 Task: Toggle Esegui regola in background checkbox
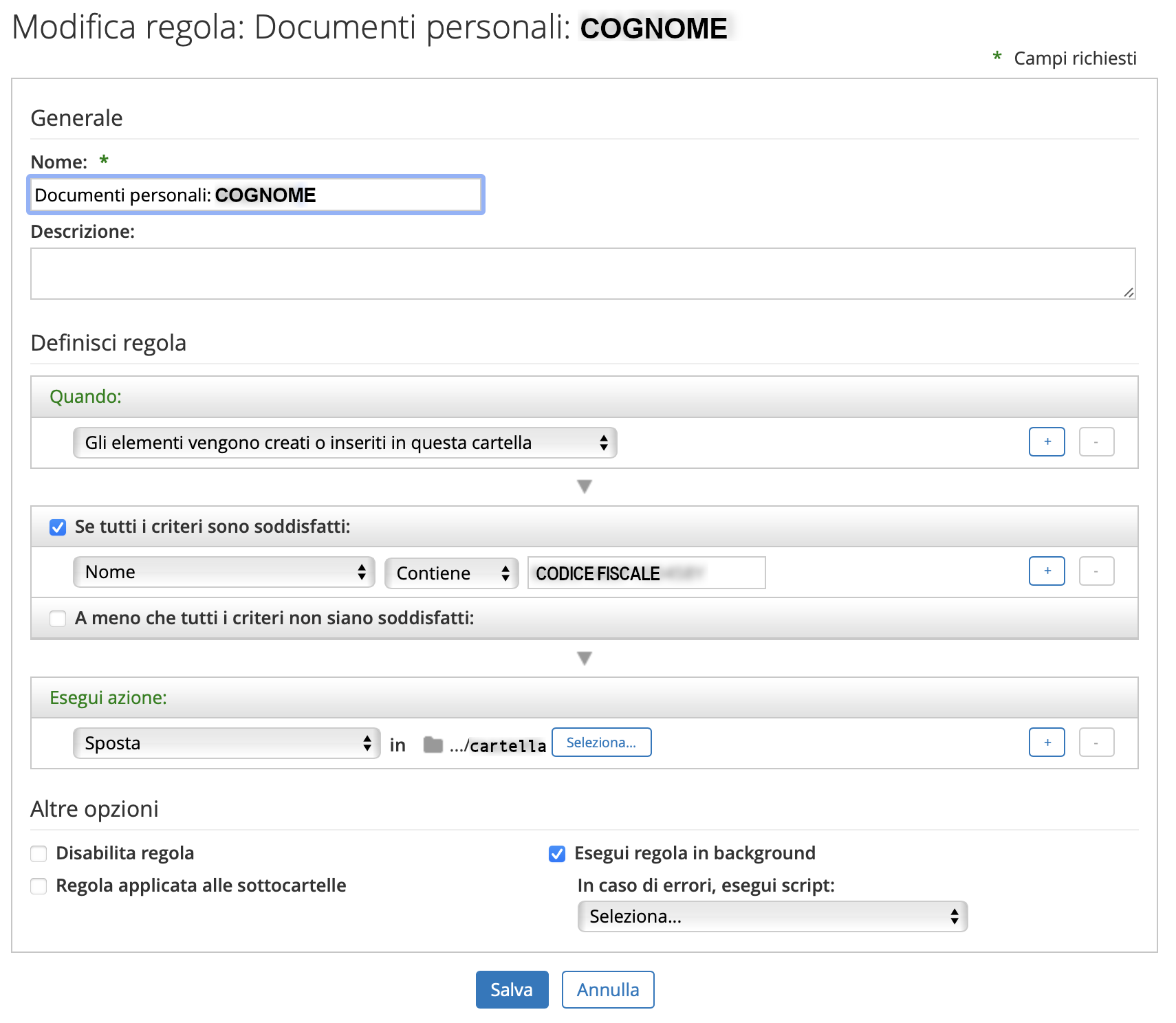557,854
